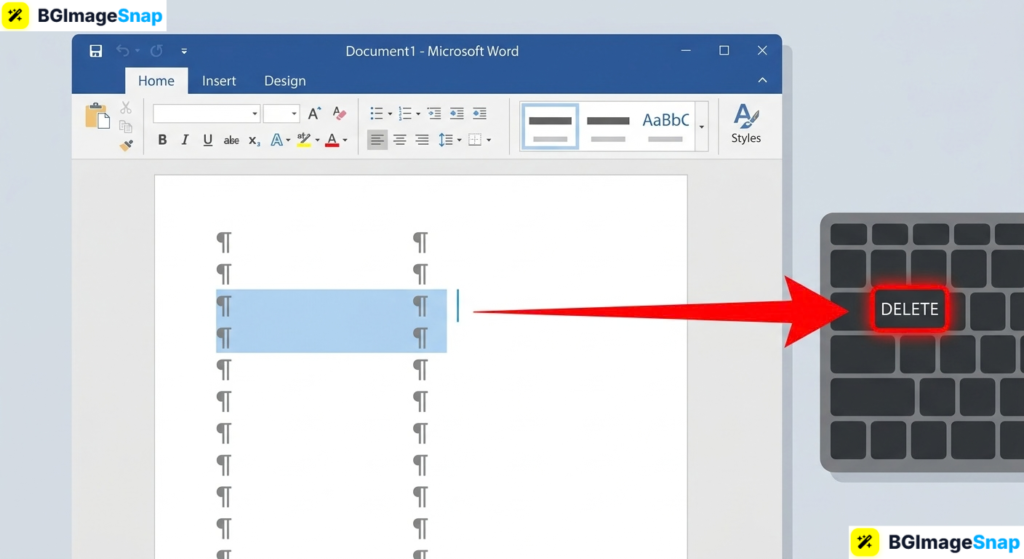The image size is (1024, 559).
Task: Open the Styles pane button
Action: (x=746, y=124)
